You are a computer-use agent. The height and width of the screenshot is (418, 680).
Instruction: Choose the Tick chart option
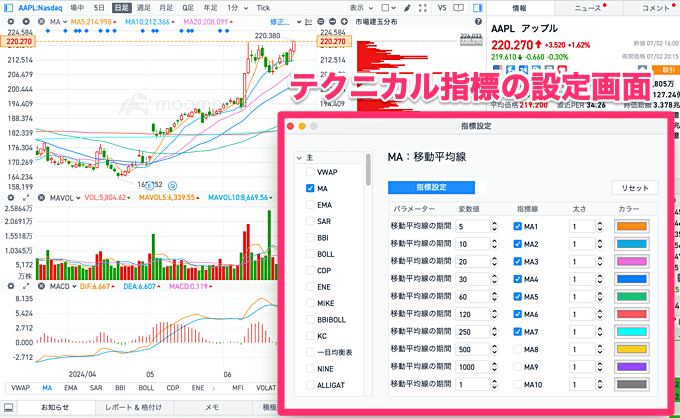(x=263, y=8)
